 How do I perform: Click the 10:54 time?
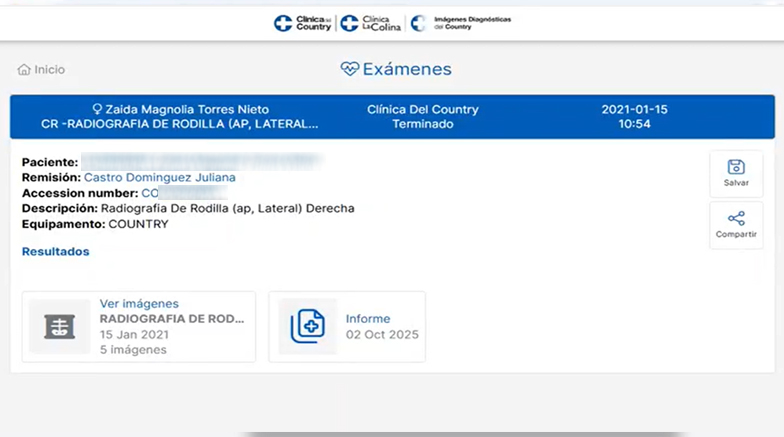click(x=634, y=124)
